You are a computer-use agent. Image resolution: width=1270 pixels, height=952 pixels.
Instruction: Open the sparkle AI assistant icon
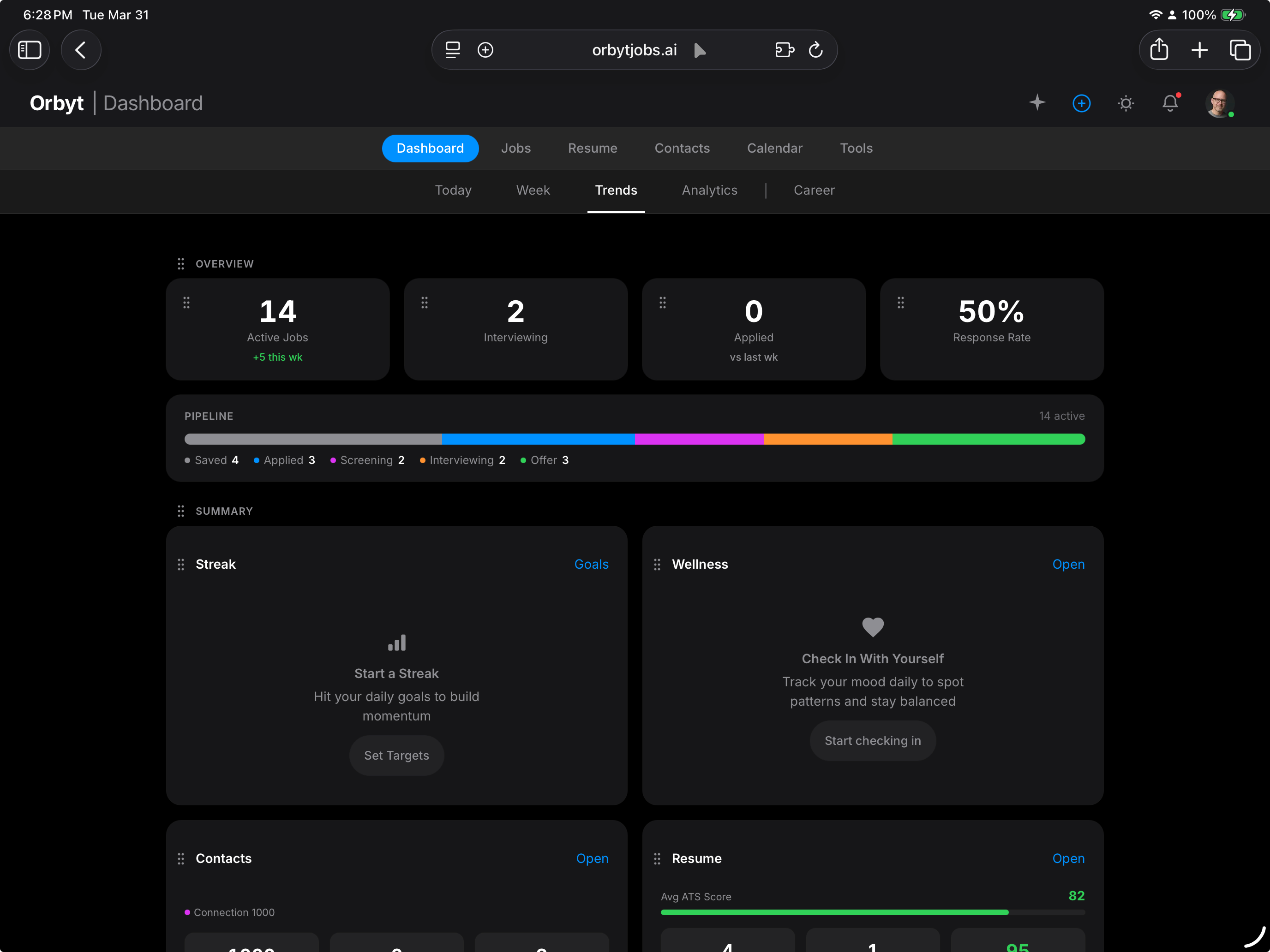1037,103
